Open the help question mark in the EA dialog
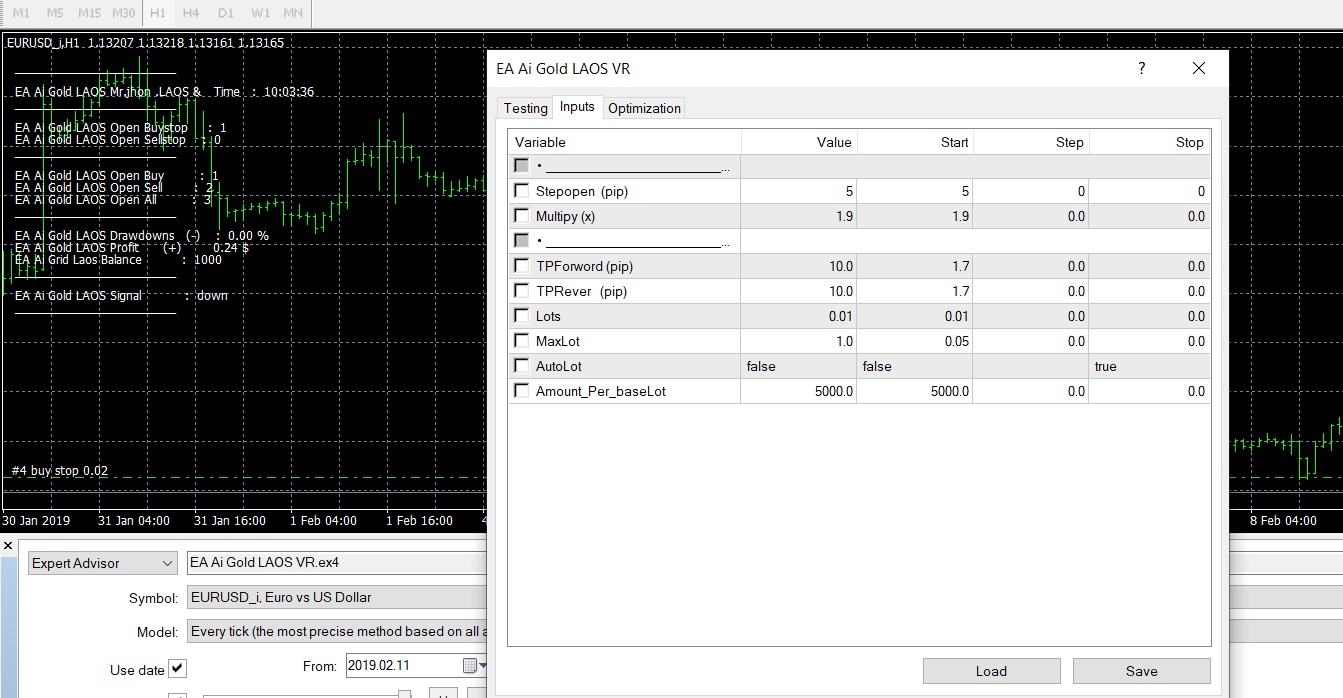 pos(1141,68)
